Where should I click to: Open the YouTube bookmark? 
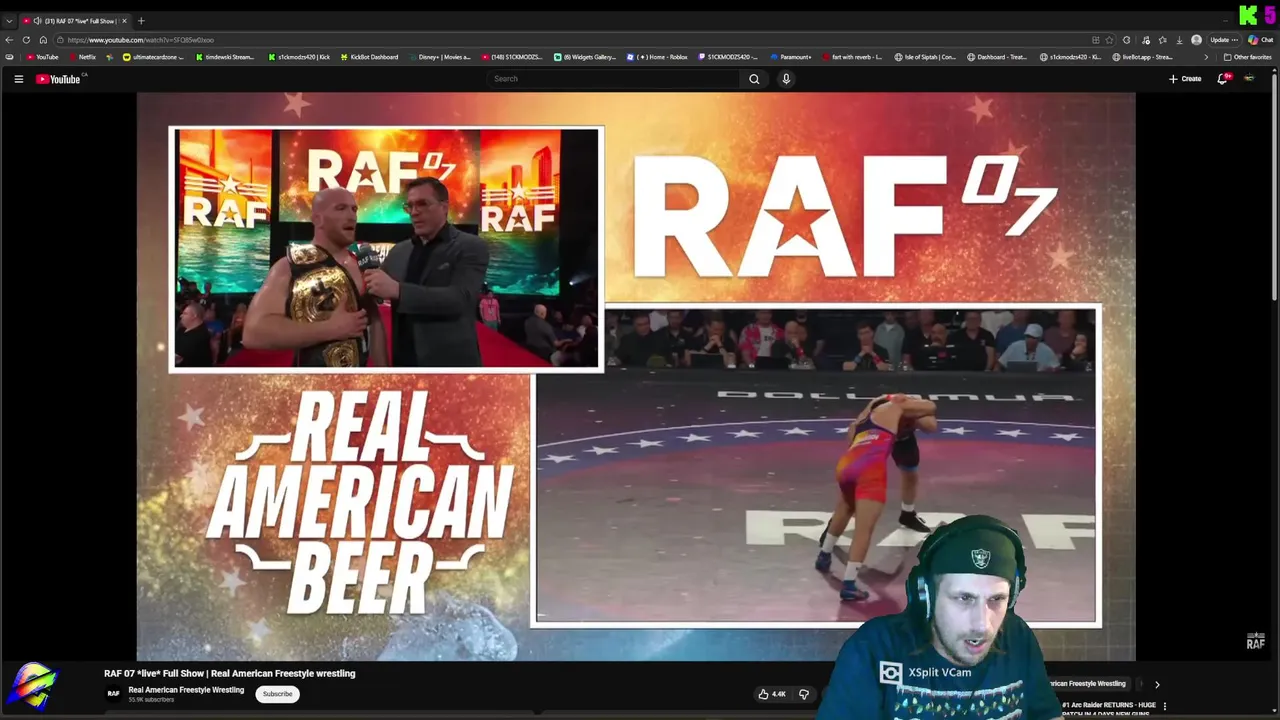(43, 57)
